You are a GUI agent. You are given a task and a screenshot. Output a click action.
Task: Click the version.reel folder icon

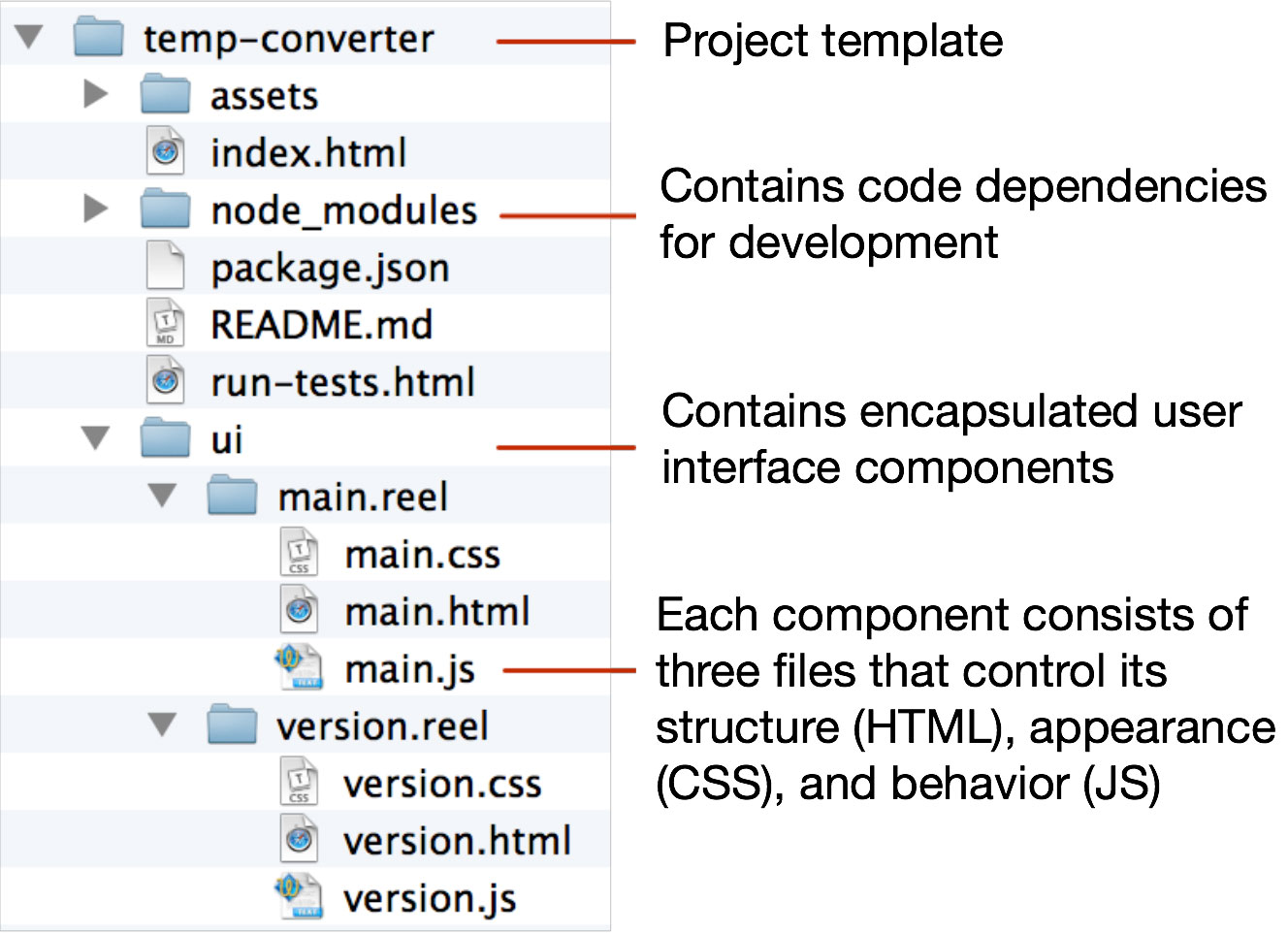click(x=233, y=724)
